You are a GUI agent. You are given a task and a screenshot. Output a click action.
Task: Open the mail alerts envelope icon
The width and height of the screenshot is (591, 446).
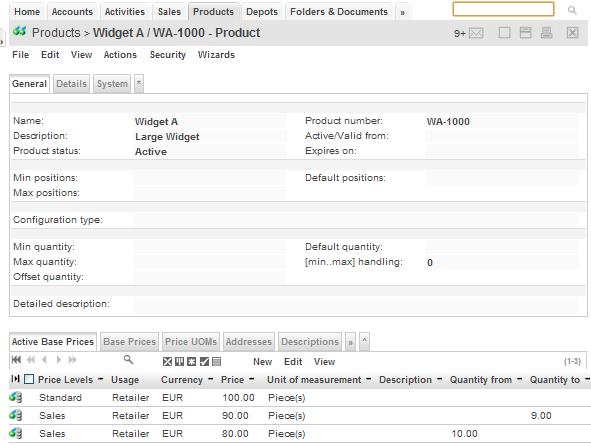coord(476,34)
